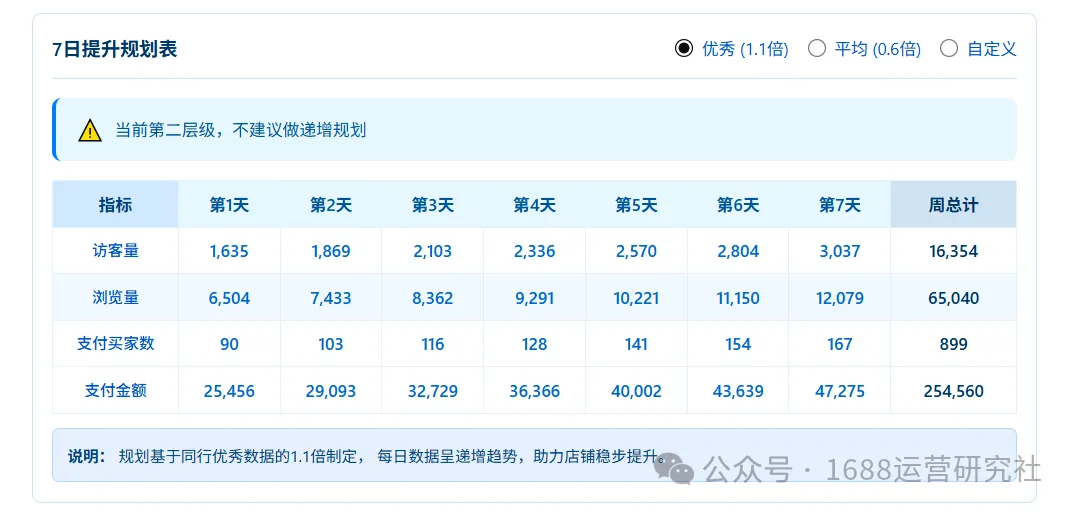Click visitor count cell 2,336
The image size is (1075, 512).
534,252
